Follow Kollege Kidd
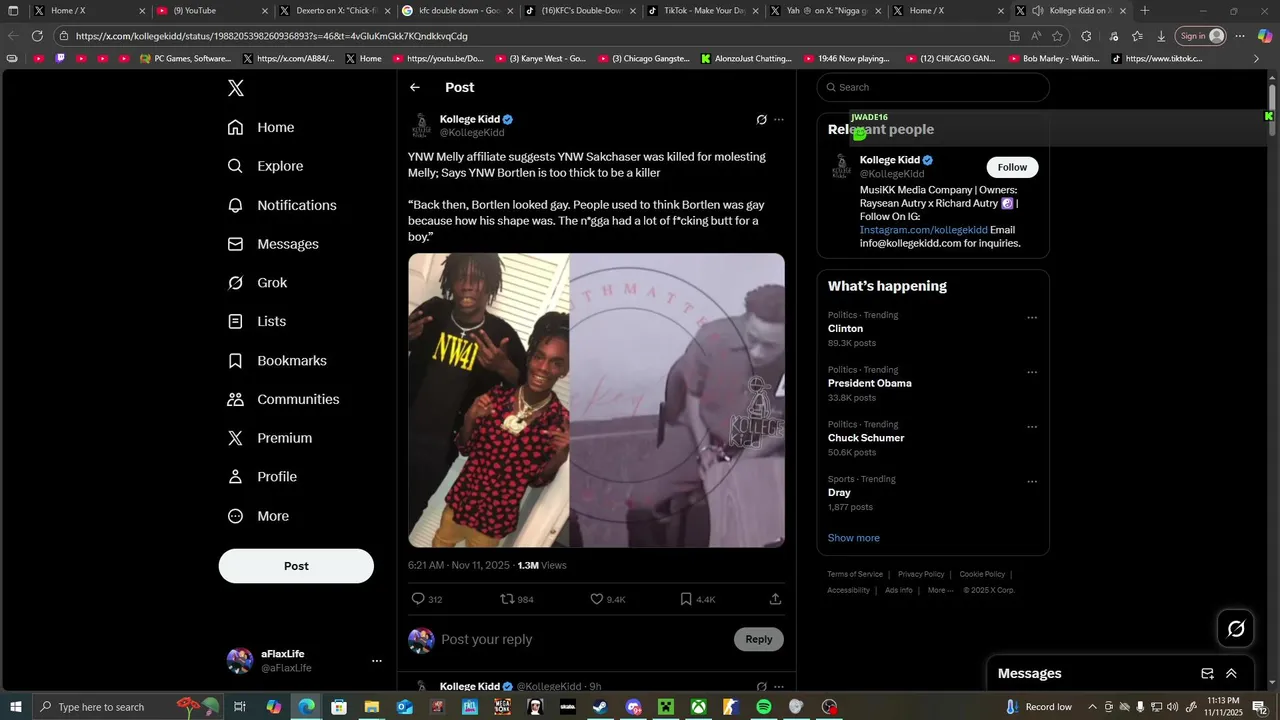 pos(1012,167)
